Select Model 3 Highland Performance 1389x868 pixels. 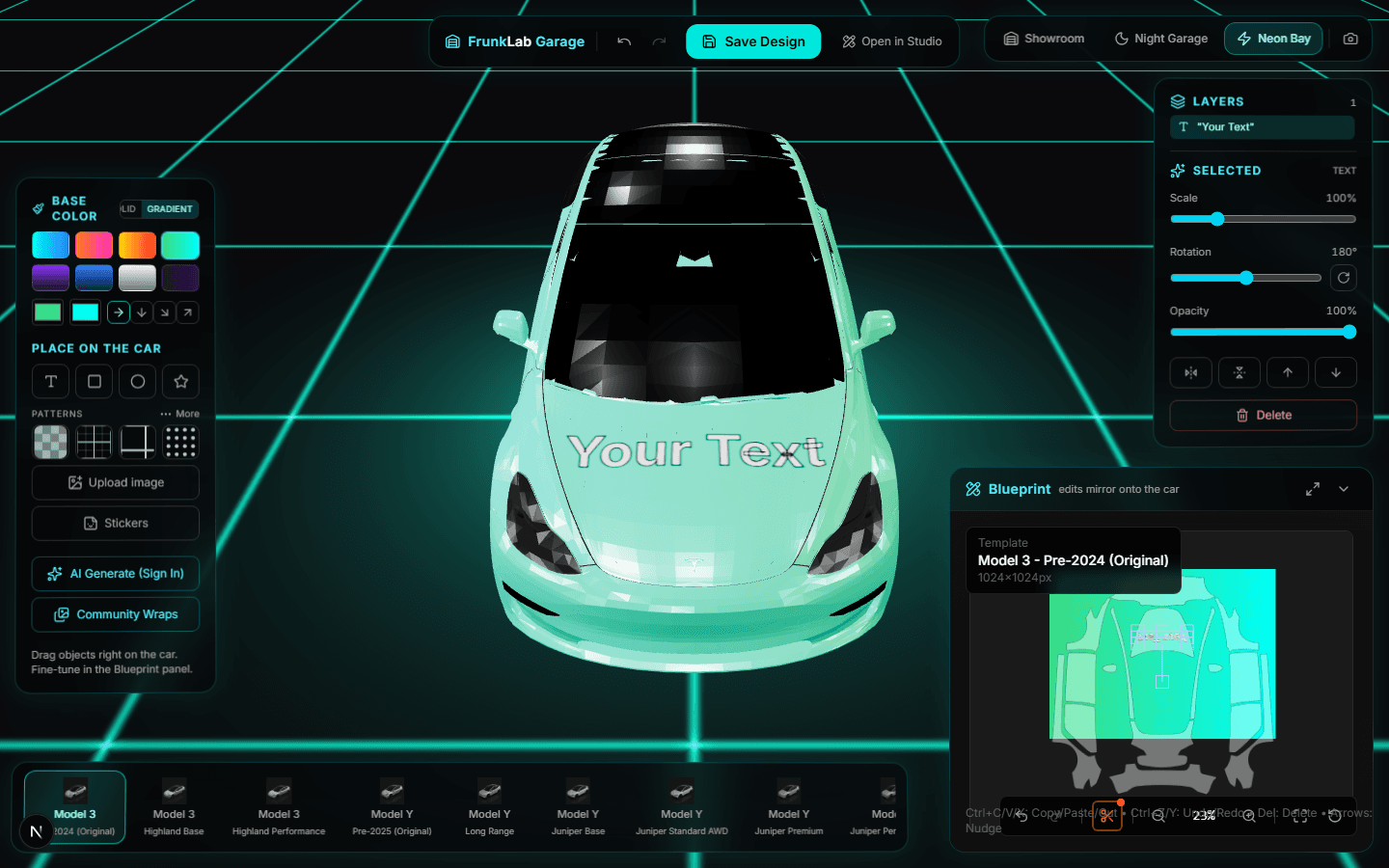coord(279,807)
